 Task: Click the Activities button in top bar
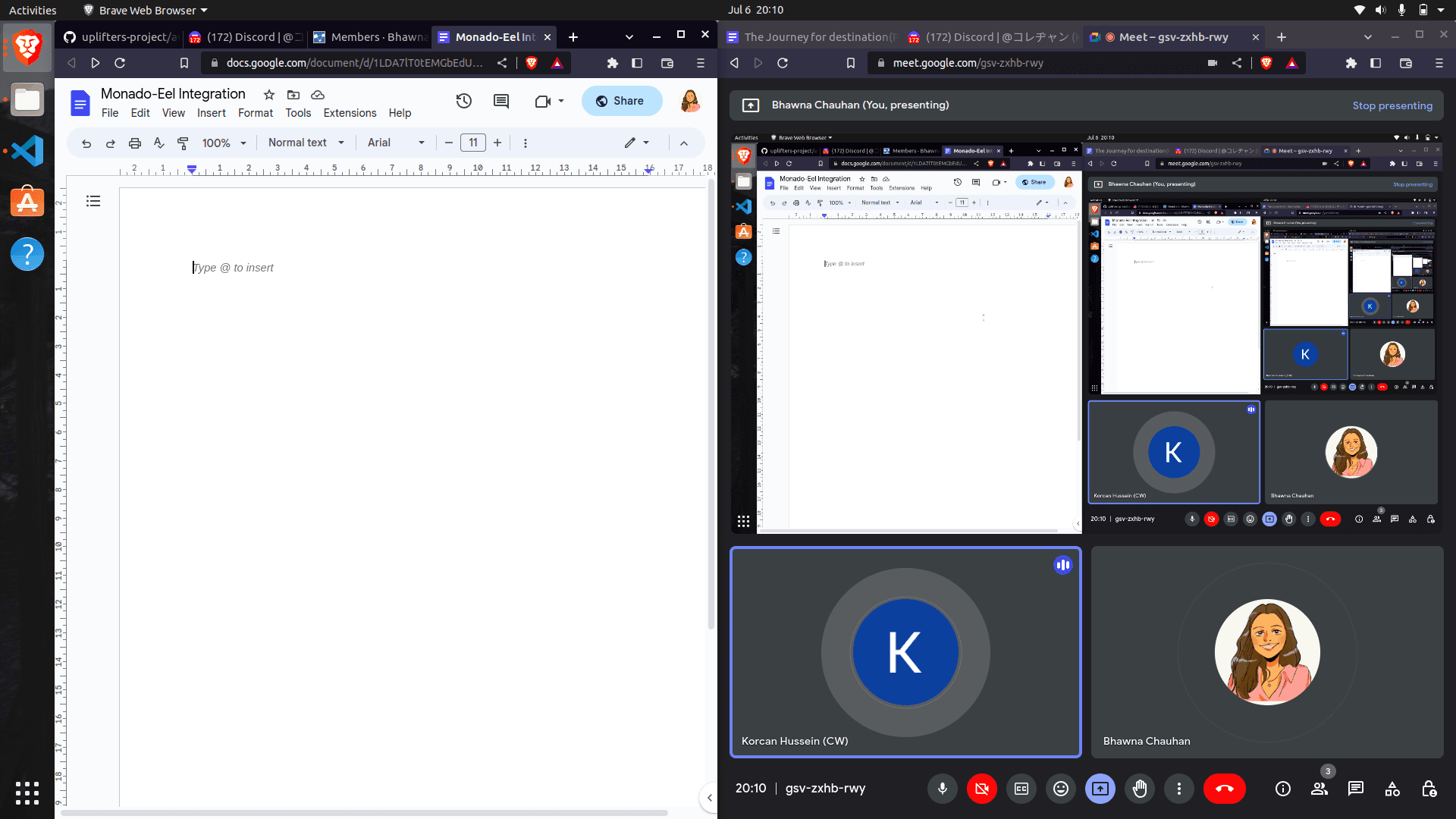coord(33,10)
